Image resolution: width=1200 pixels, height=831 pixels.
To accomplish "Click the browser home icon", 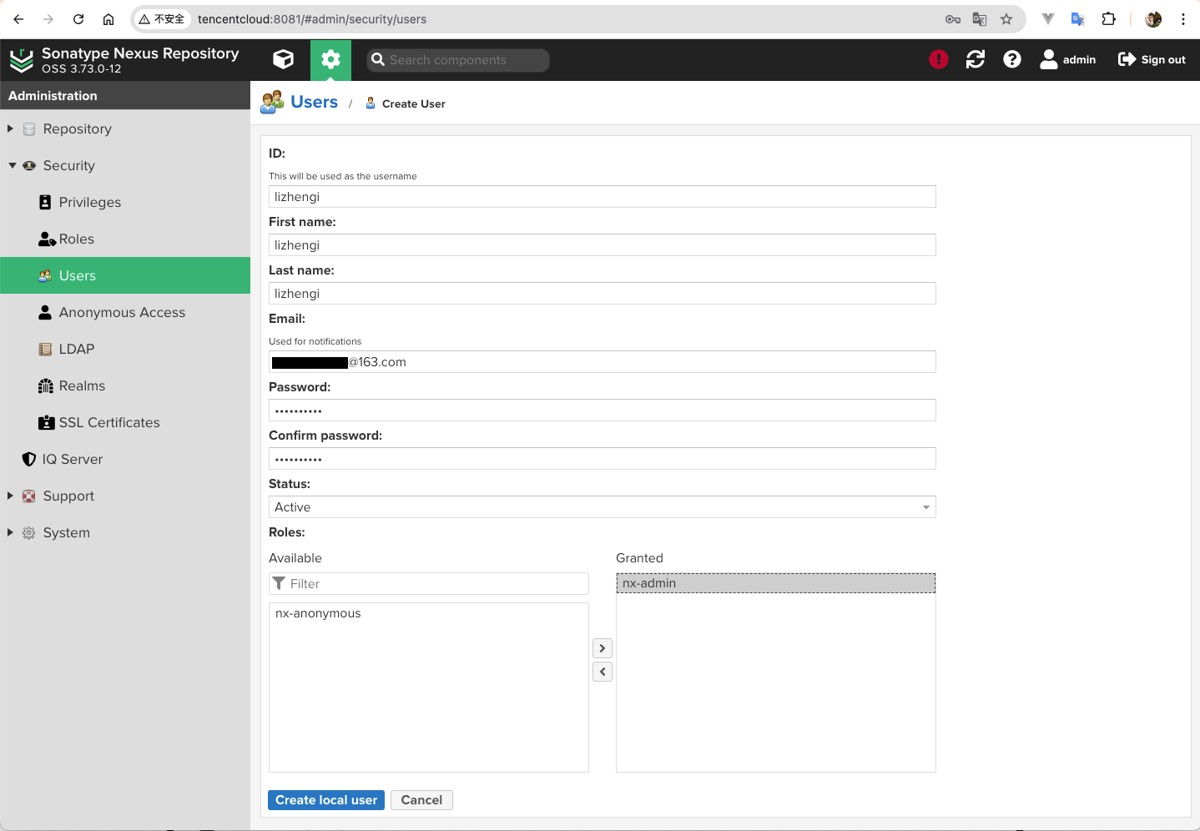I will (x=108, y=19).
